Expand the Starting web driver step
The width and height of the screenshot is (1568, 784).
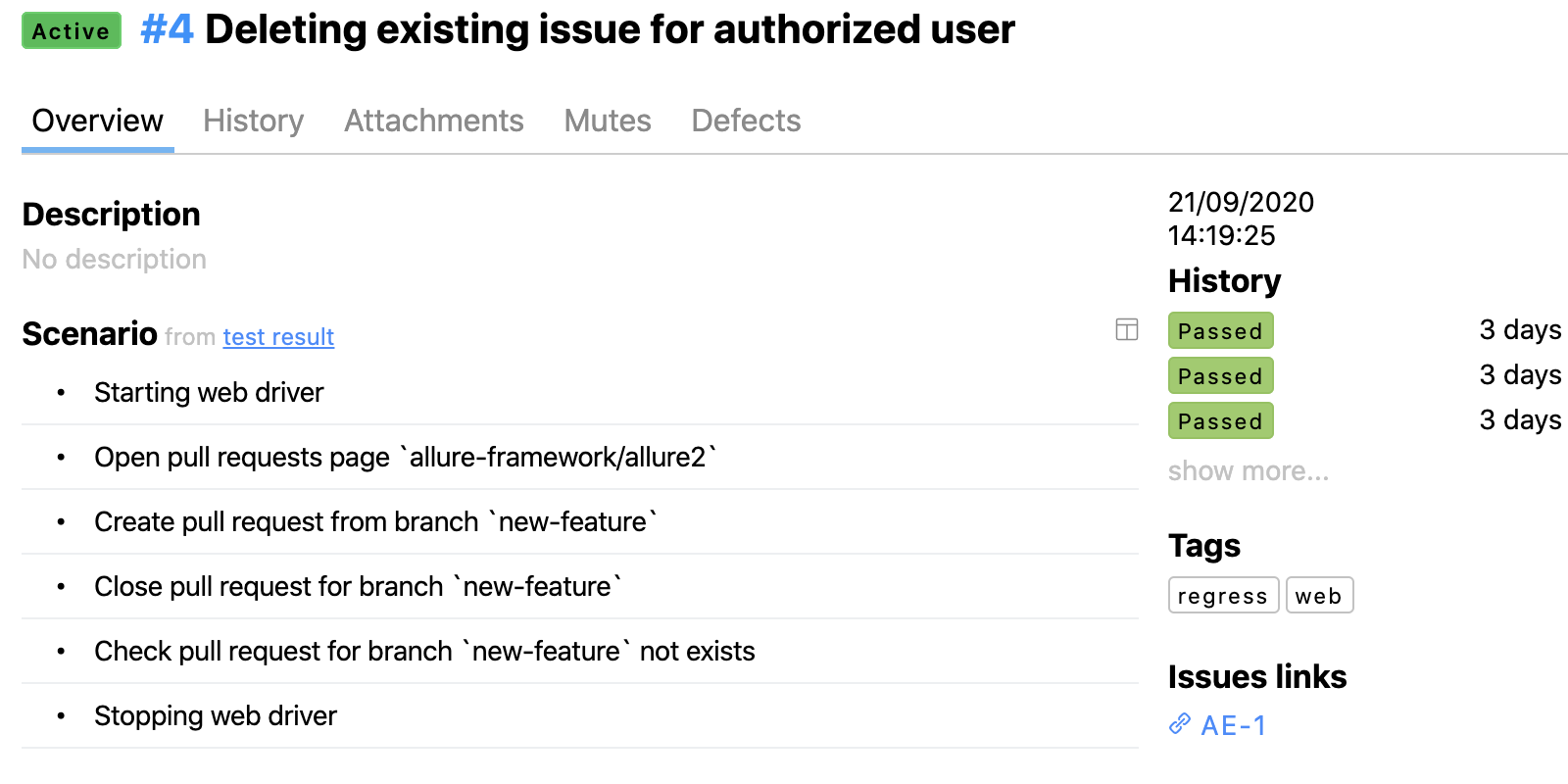point(209,393)
